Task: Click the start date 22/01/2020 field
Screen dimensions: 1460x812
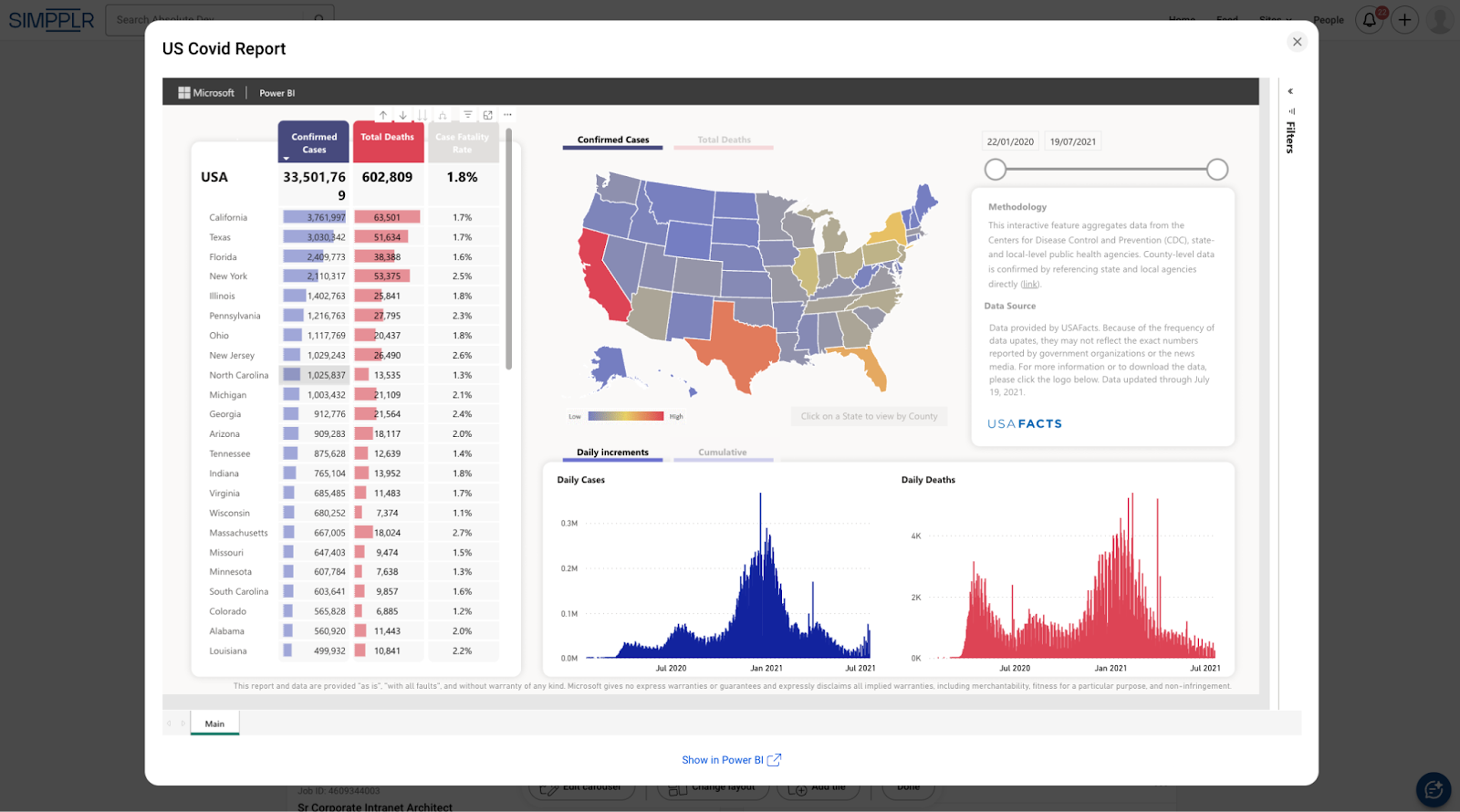Action: pos(1010,141)
